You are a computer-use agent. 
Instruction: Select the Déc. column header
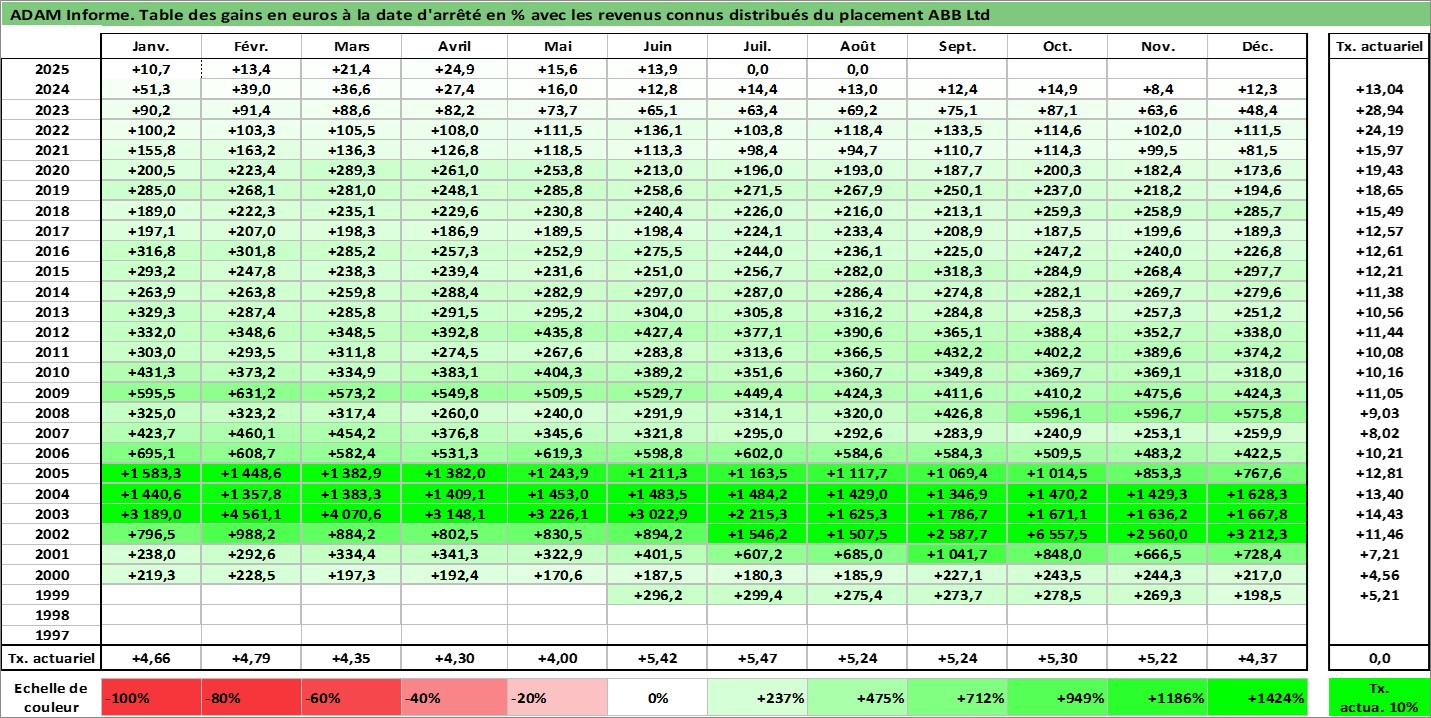[1257, 47]
